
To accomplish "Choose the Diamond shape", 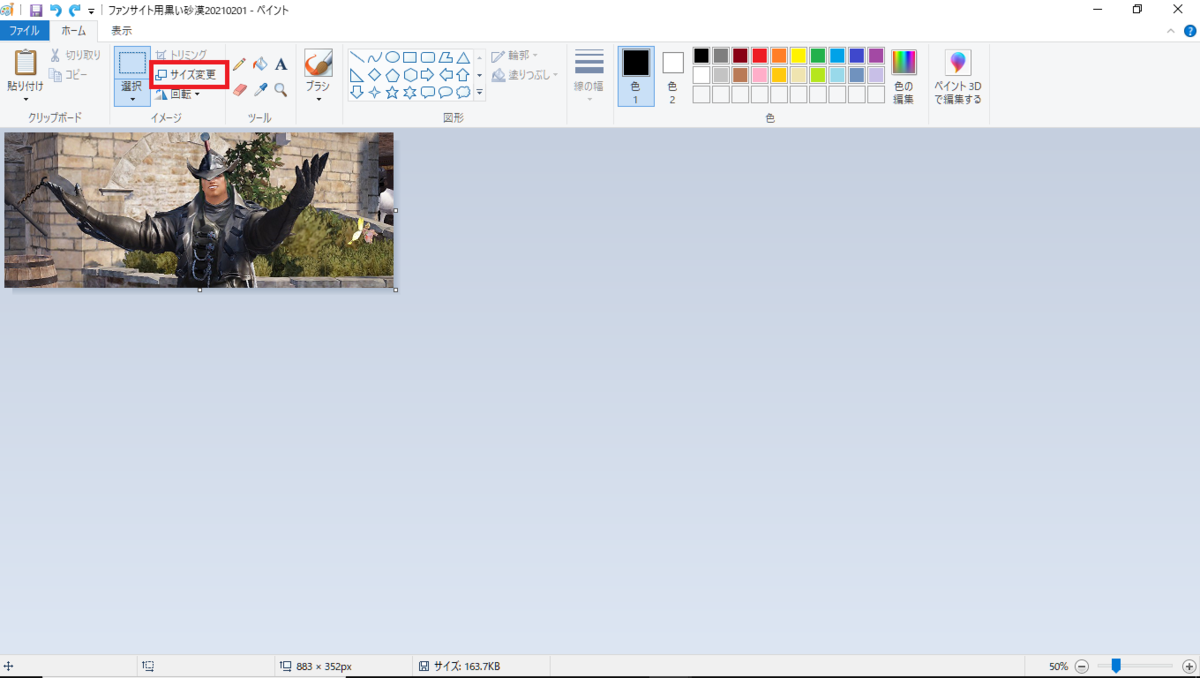I will coord(374,75).
